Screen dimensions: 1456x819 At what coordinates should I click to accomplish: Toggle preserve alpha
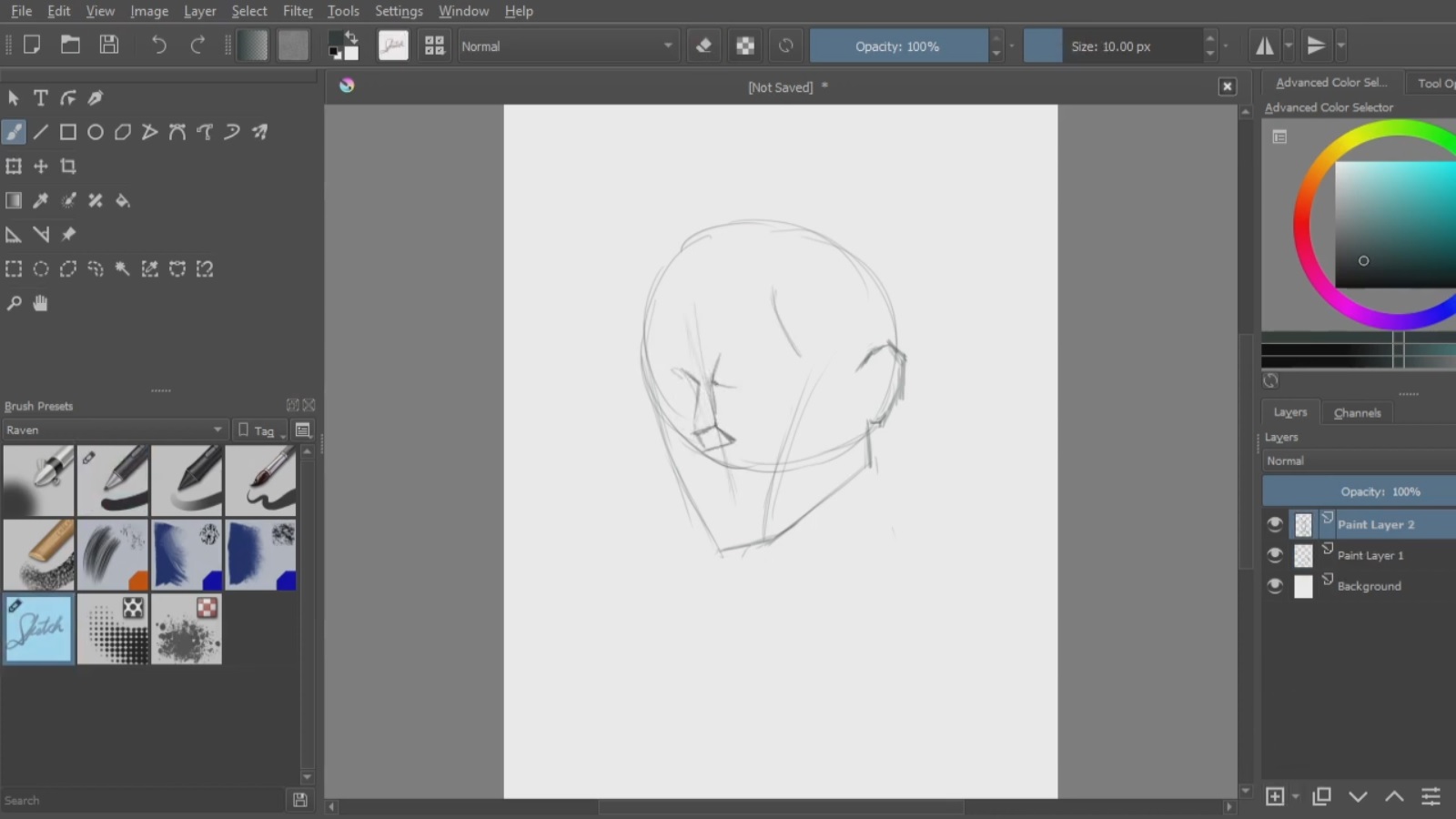745,45
